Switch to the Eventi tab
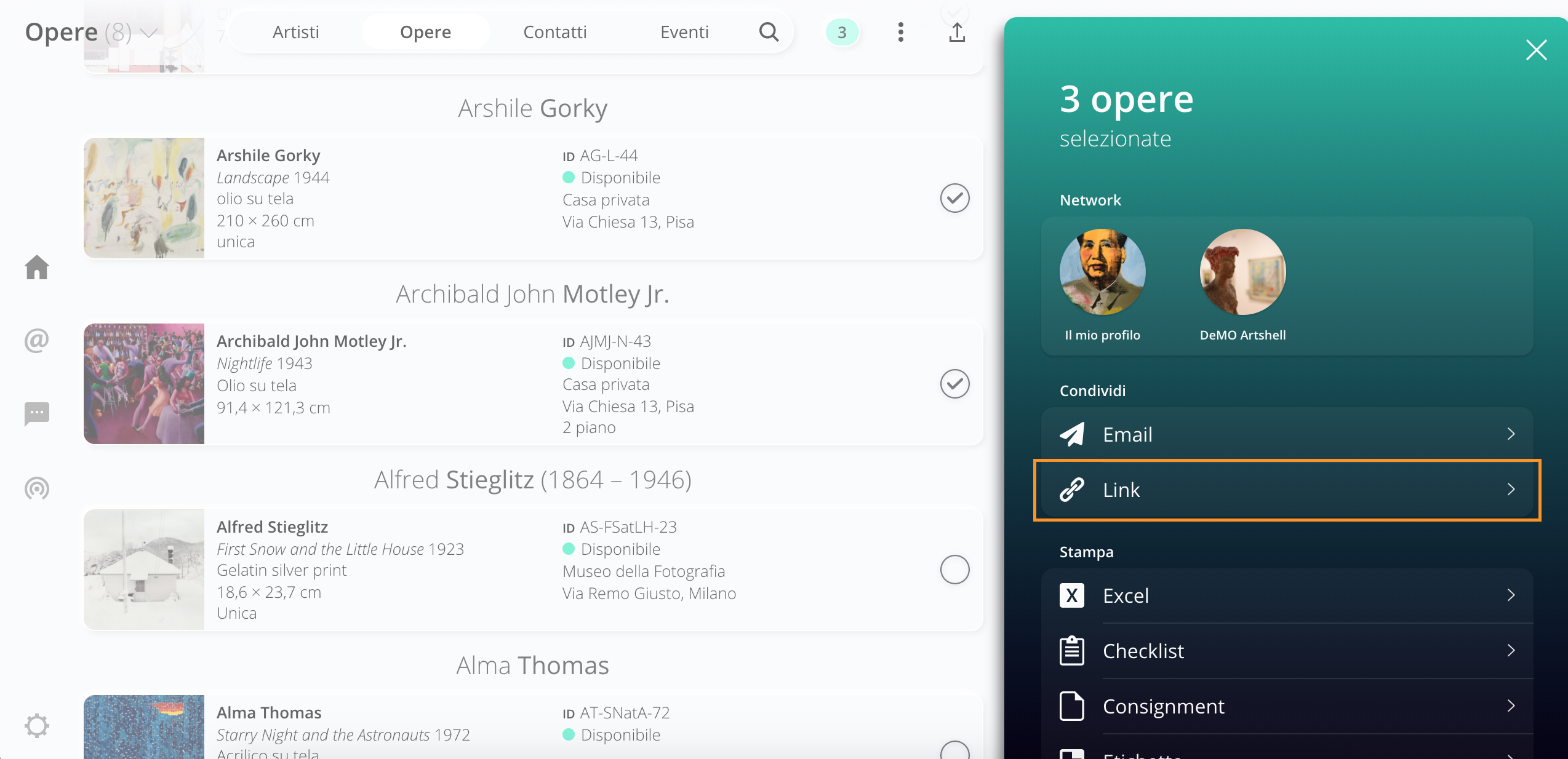 685,32
